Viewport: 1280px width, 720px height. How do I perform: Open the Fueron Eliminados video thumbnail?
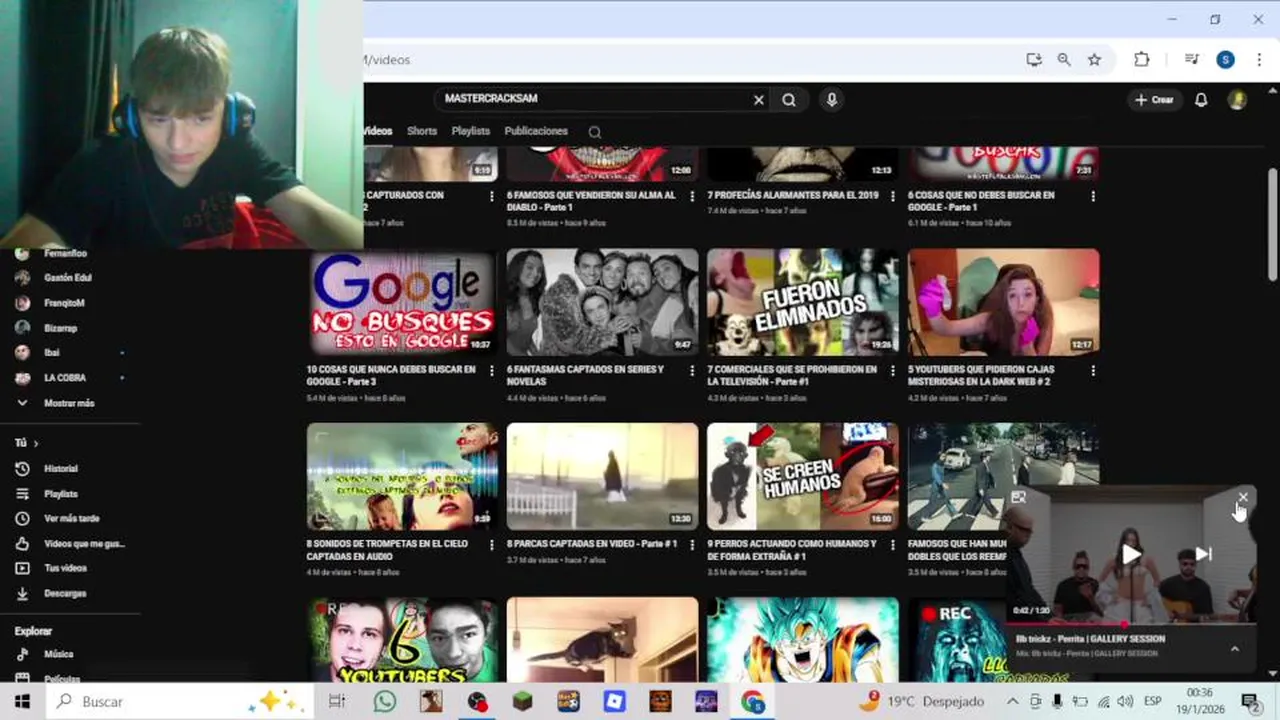coord(802,302)
